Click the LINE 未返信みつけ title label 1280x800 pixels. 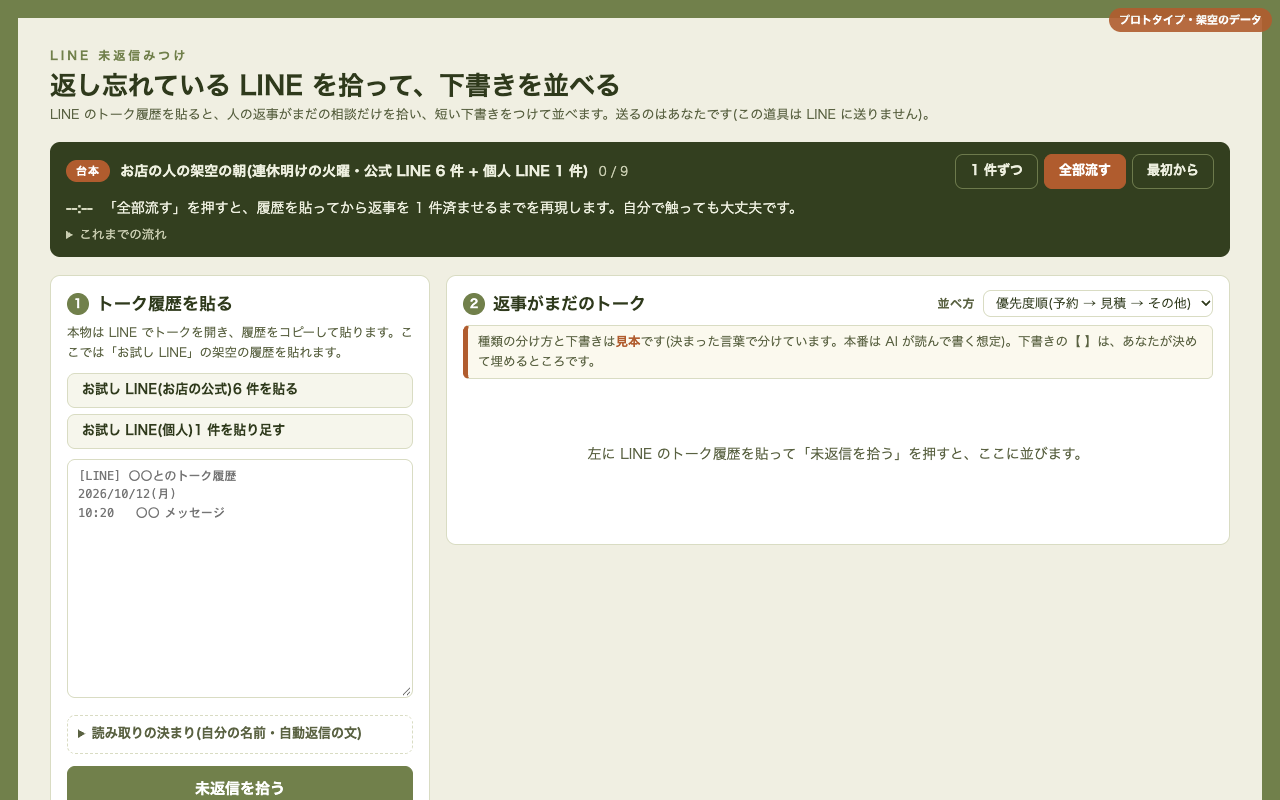coord(118,56)
